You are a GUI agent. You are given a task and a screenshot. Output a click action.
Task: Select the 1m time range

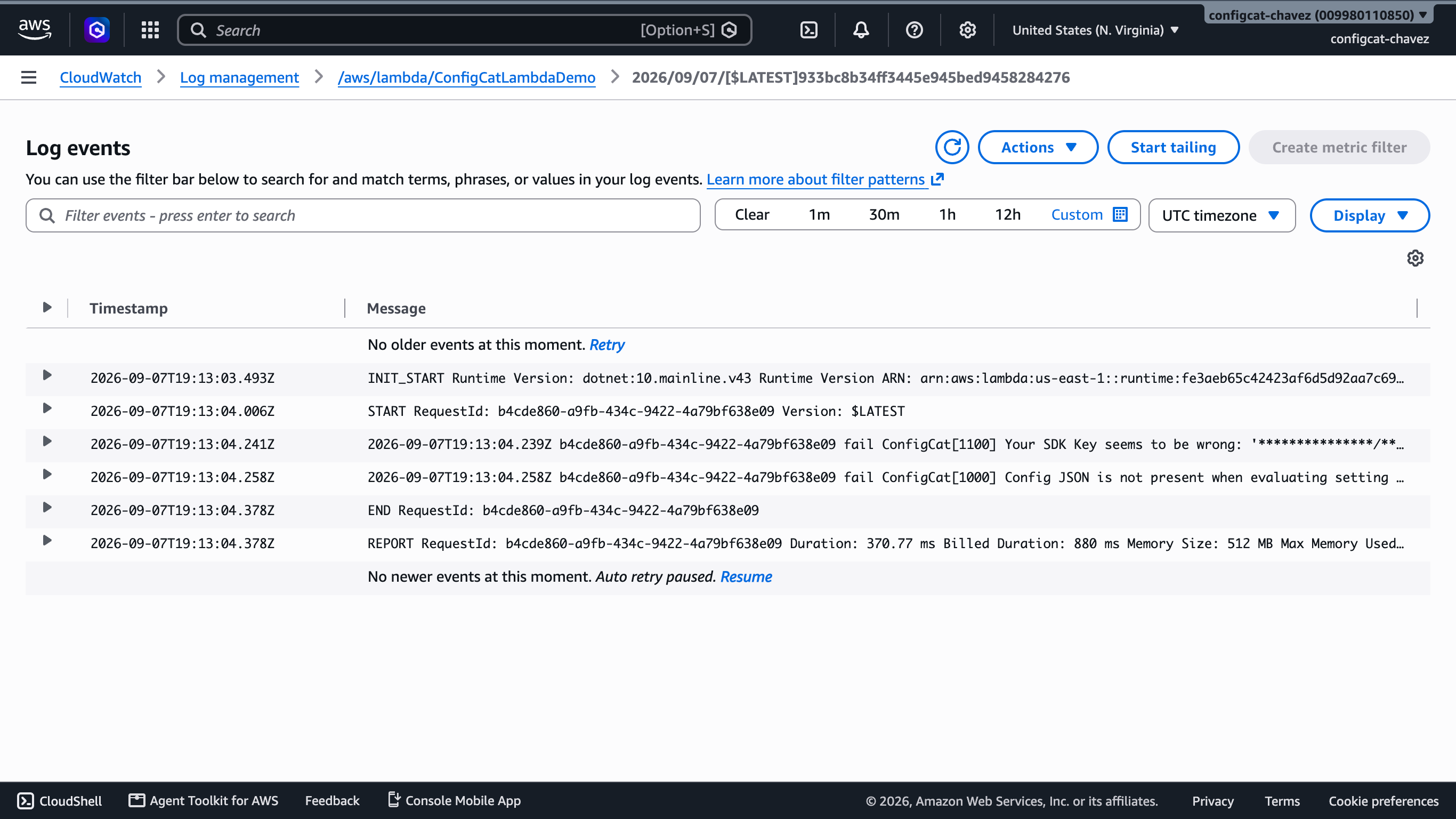click(819, 215)
